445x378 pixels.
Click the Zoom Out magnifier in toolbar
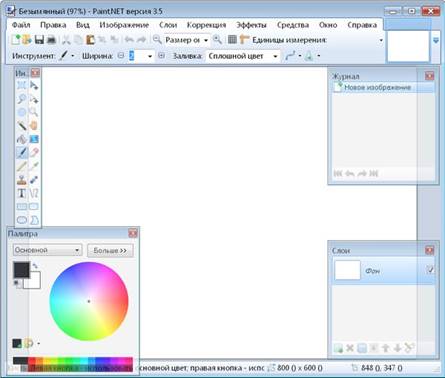click(157, 40)
